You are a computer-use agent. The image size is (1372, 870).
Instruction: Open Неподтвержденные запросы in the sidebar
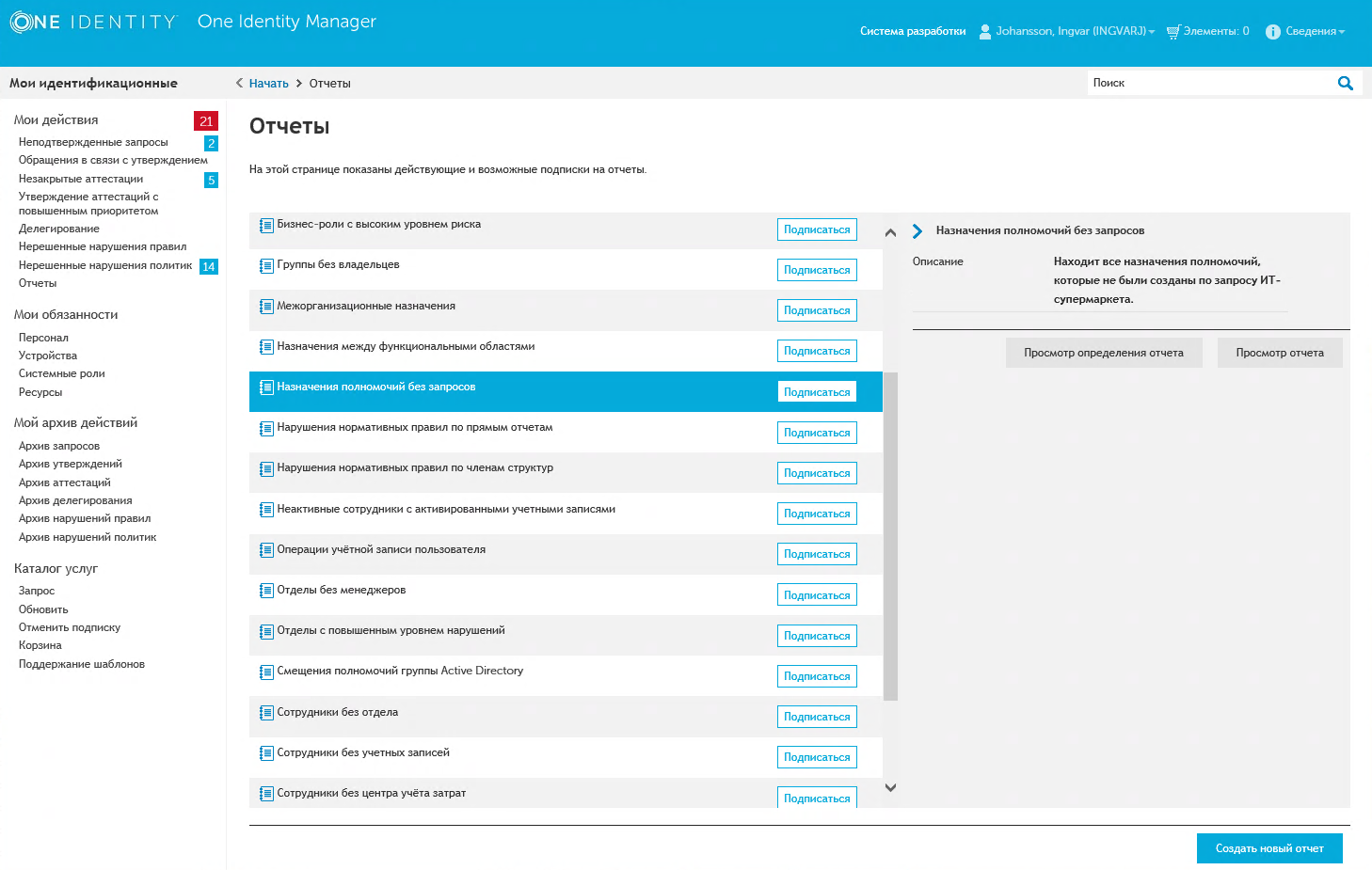click(x=93, y=142)
